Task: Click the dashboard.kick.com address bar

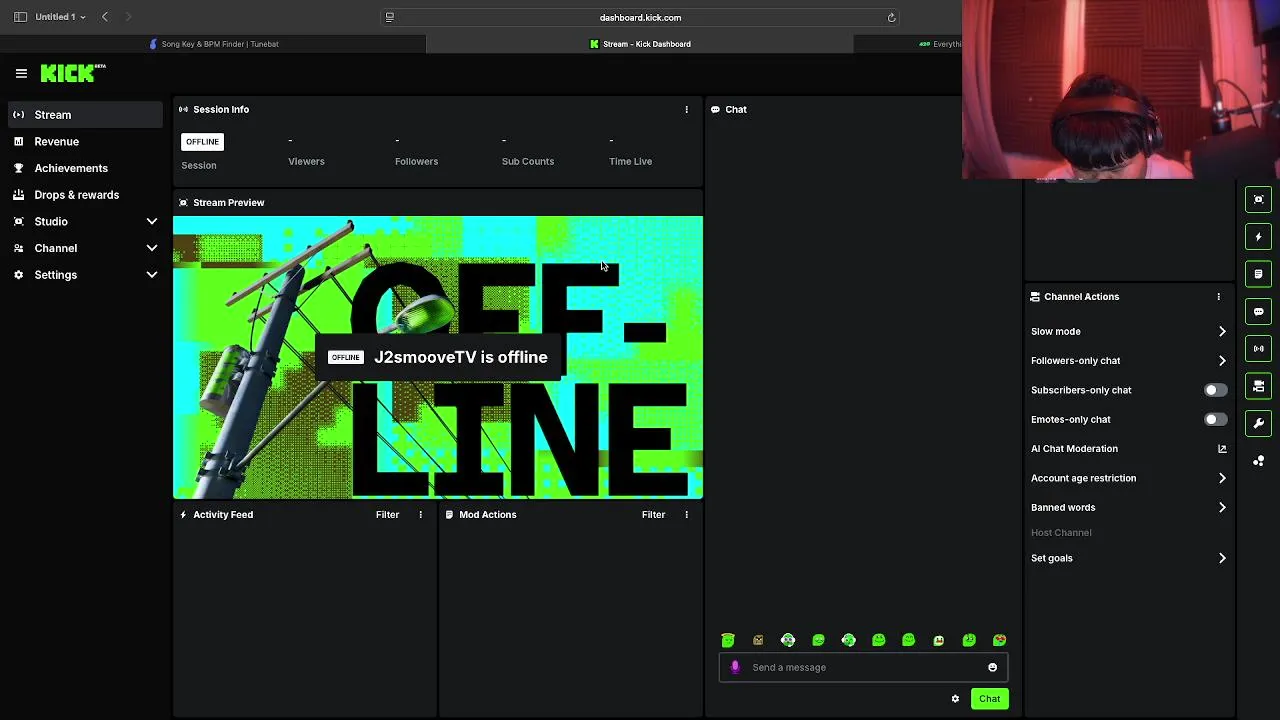Action: 640,17
